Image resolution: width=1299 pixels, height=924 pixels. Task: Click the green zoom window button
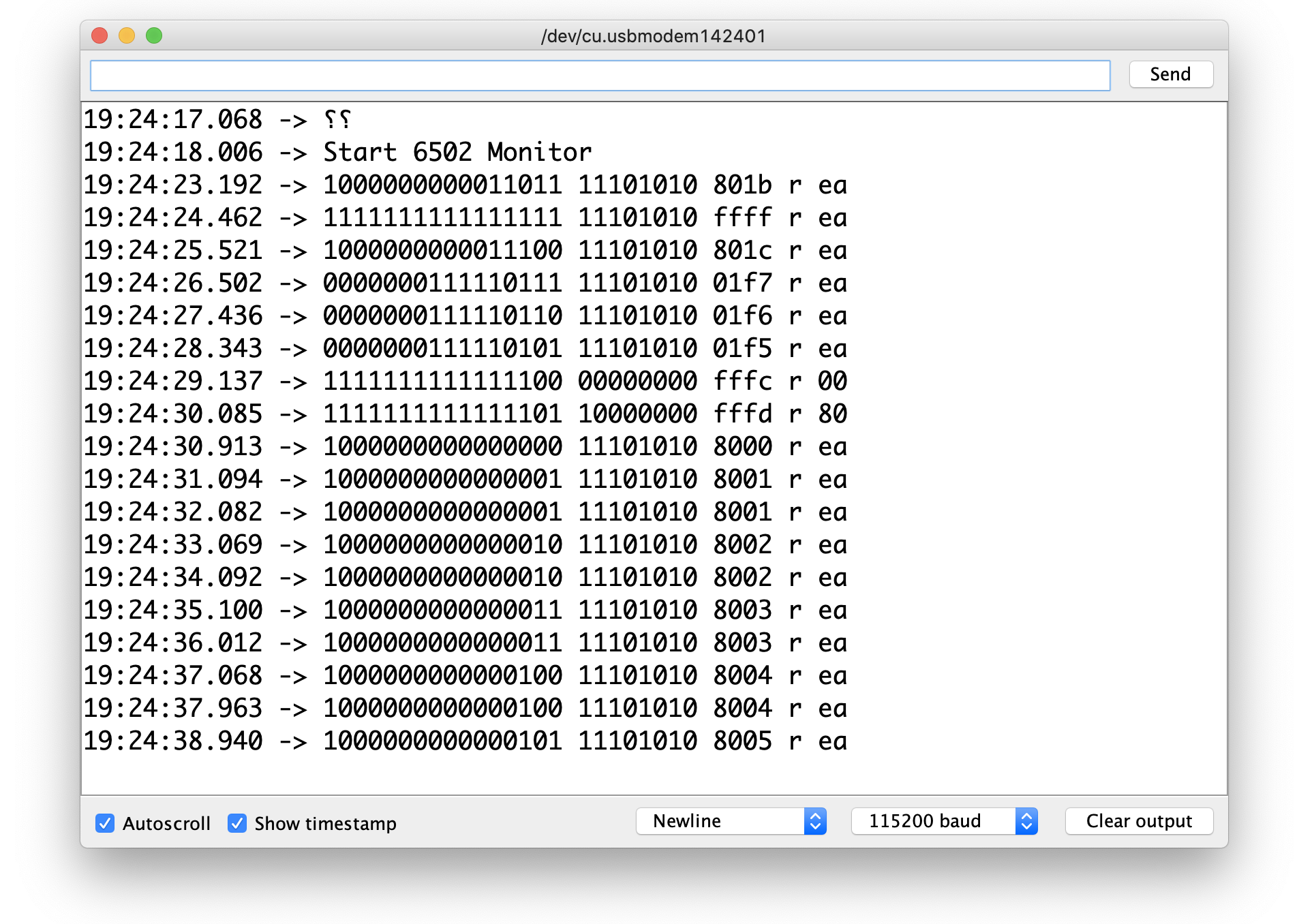click(154, 36)
